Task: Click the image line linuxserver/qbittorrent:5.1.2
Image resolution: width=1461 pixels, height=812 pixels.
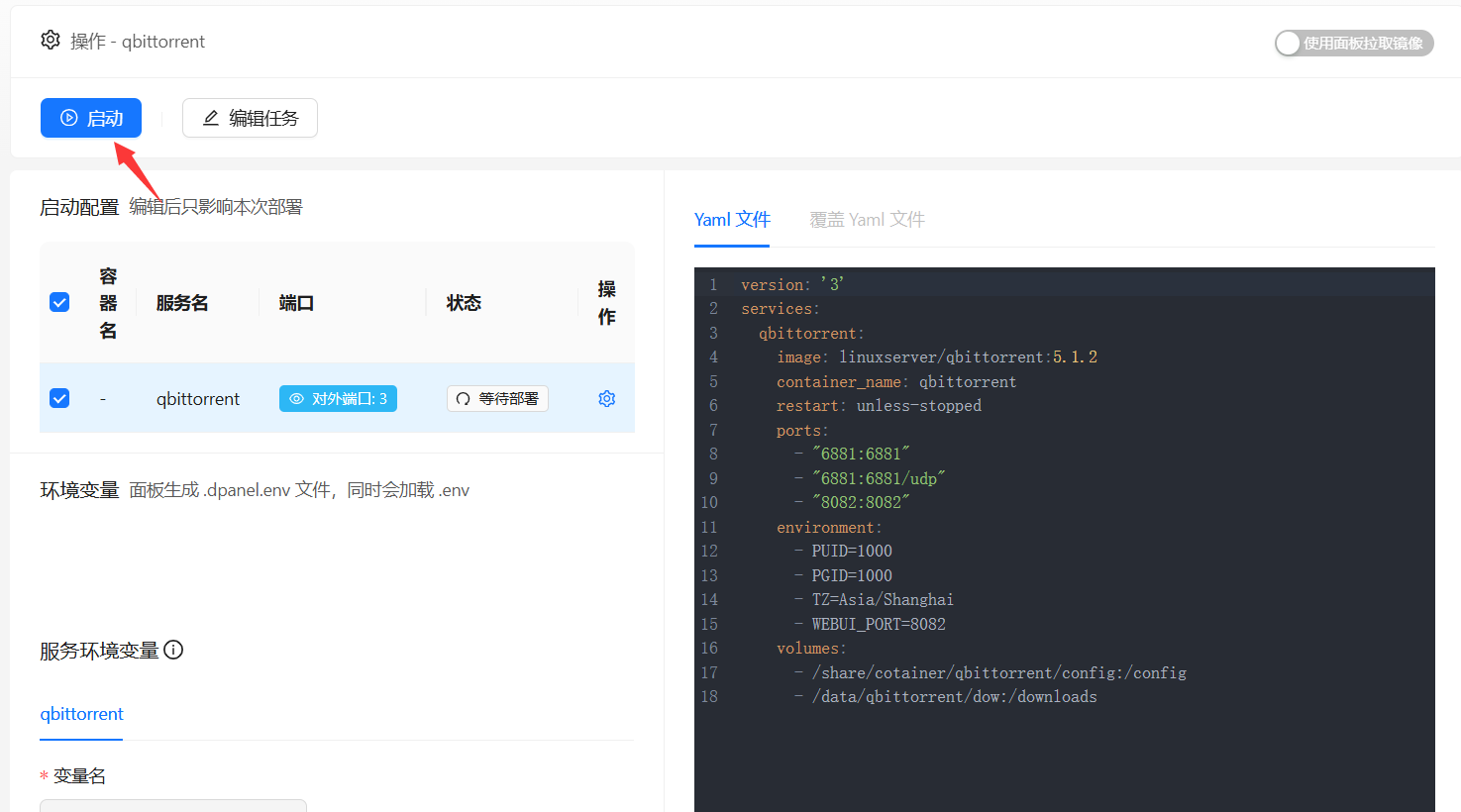Action: 937,356
